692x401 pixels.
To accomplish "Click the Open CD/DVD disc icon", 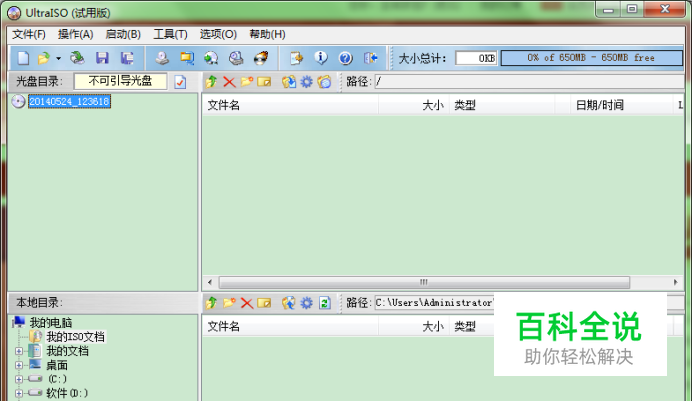I will point(78,58).
